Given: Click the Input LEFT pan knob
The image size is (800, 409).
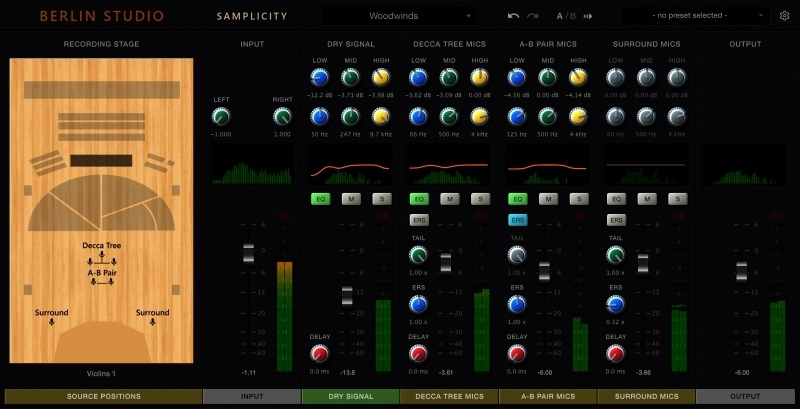Looking at the screenshot, I should pyautogui.click(x=221, y=117).
